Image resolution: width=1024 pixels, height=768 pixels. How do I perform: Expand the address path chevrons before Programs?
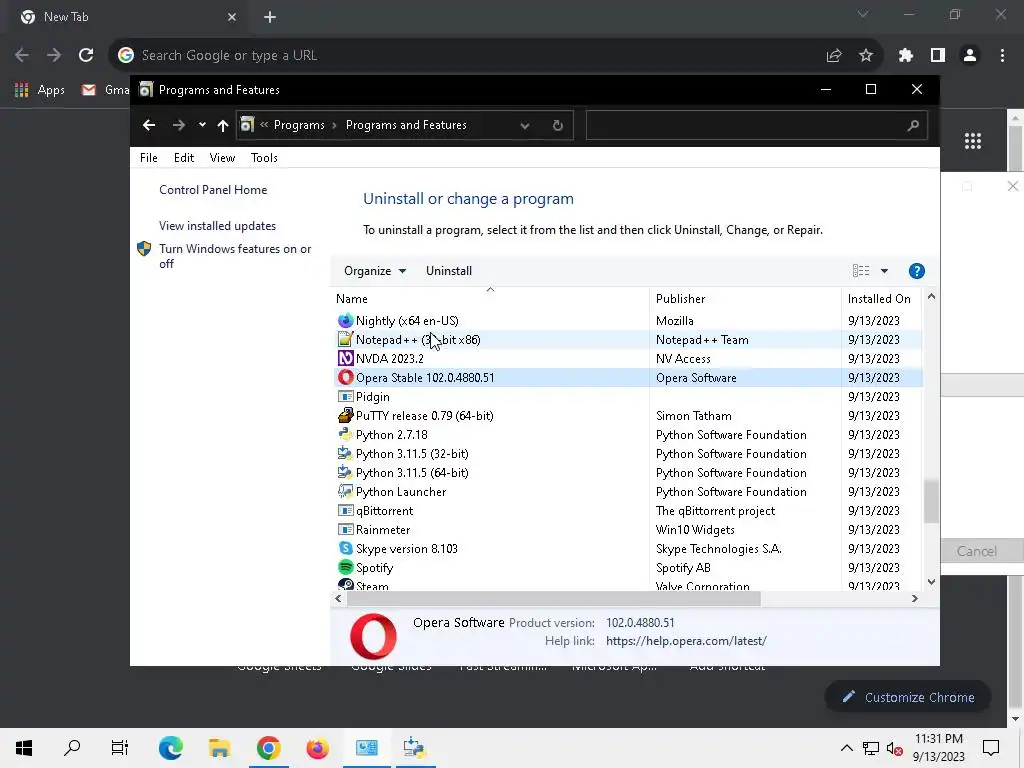pyautogui.click(x=264, y=125)
